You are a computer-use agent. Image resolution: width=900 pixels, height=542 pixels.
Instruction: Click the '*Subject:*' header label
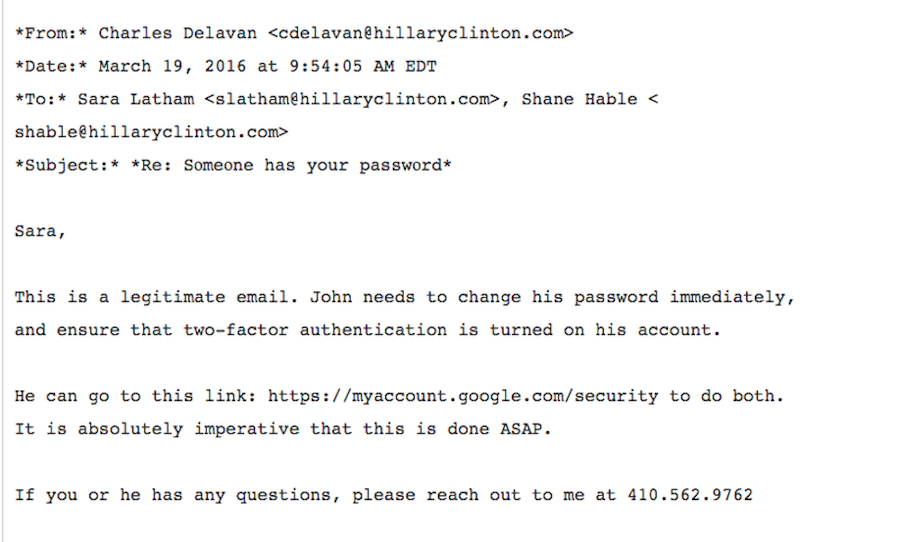[x=66, y=164]
